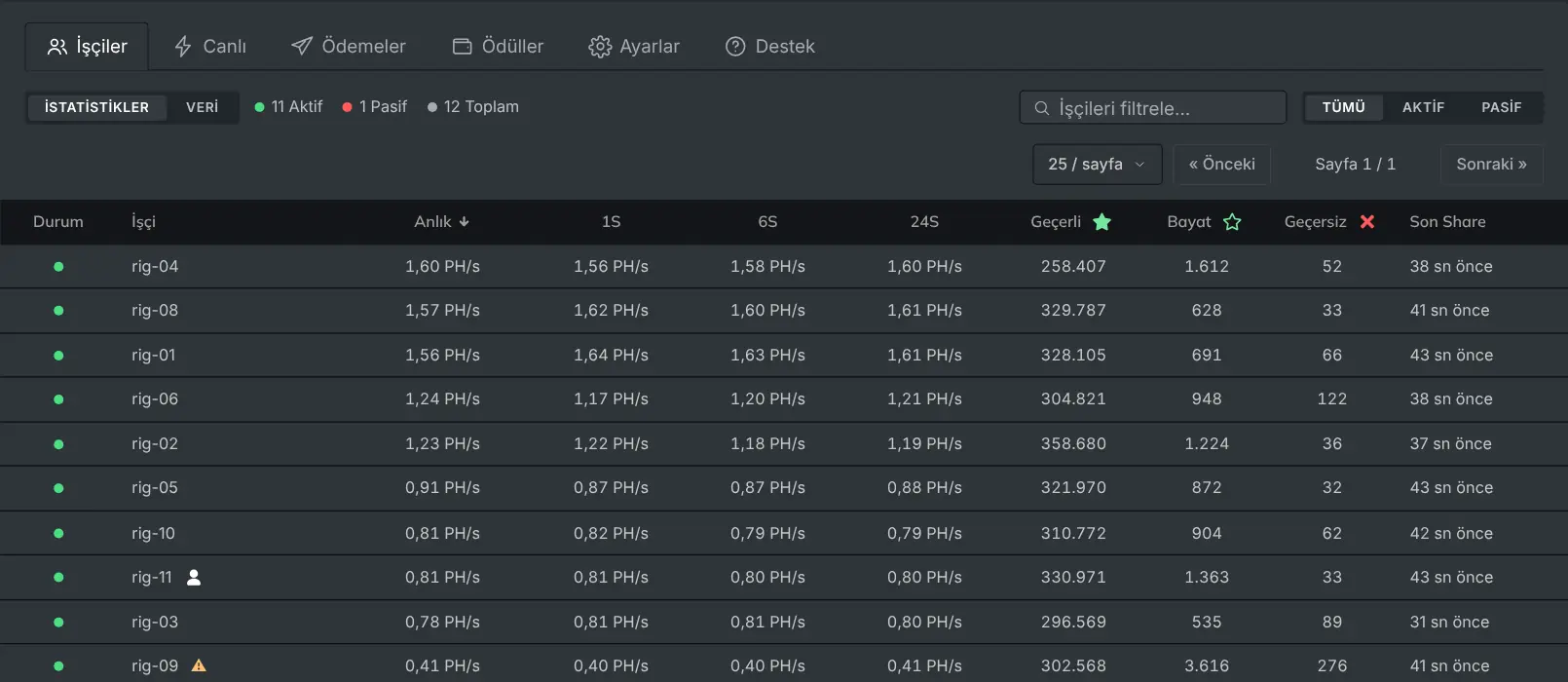Select worker rig-01
Viewport: 1568px width, 682px height.
pos(154,356)
